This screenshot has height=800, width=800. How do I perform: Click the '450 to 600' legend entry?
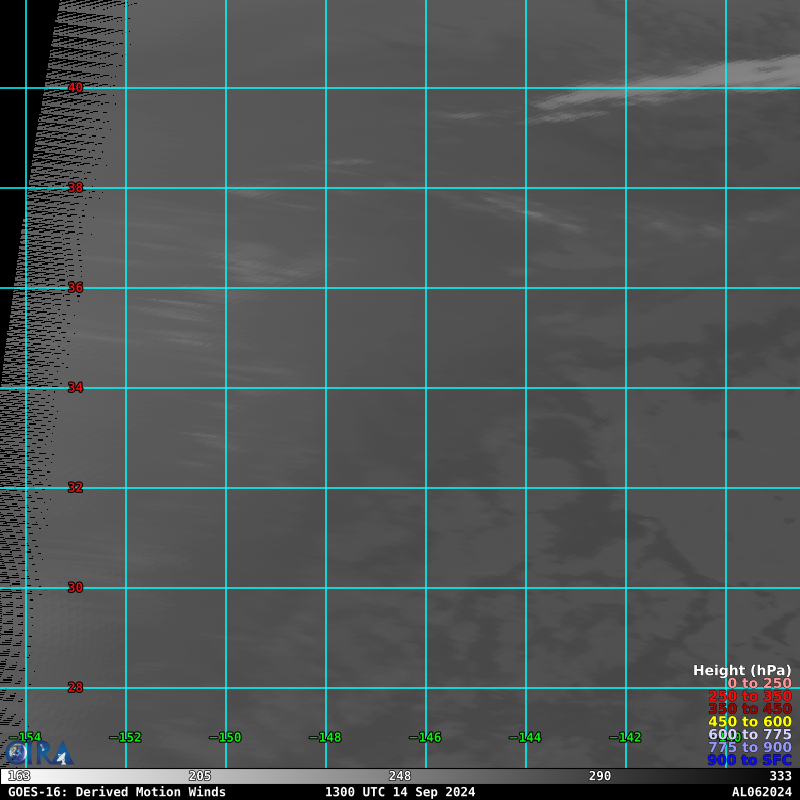pos(750,721)
